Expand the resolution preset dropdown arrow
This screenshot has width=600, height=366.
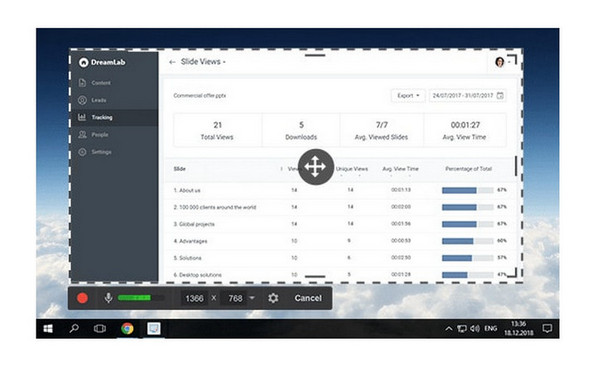(252, 298)
